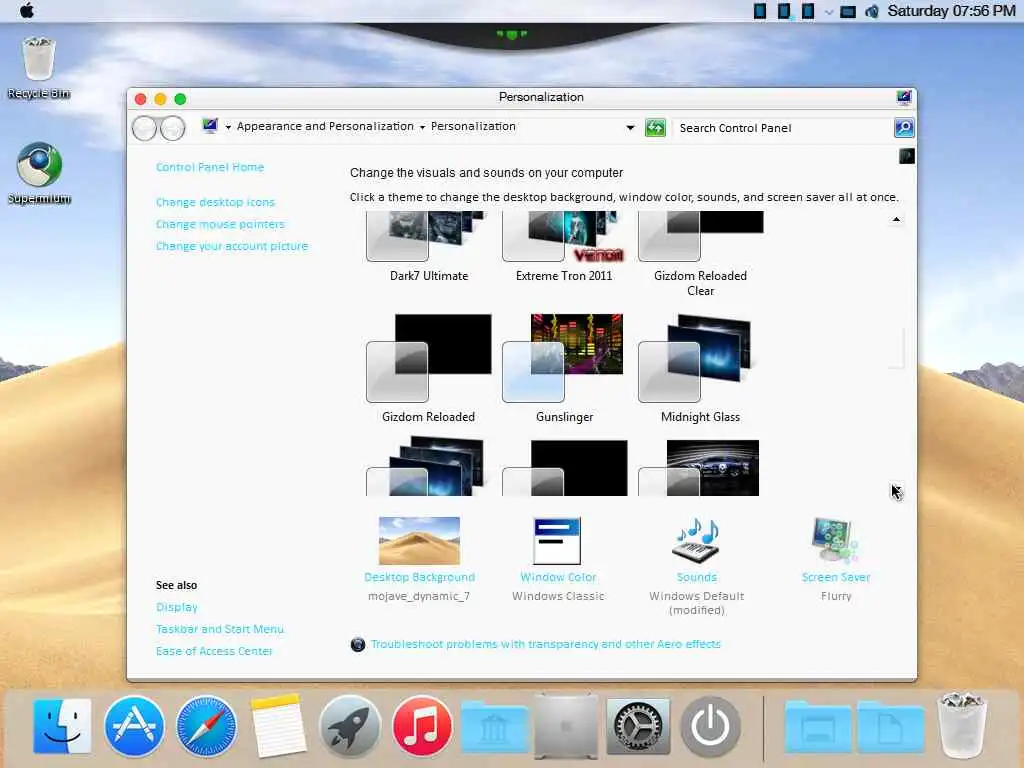The width and height of the screenshot is (1024, 768).
Task: Open Ease of Access Center link
Action: point(214,651)
